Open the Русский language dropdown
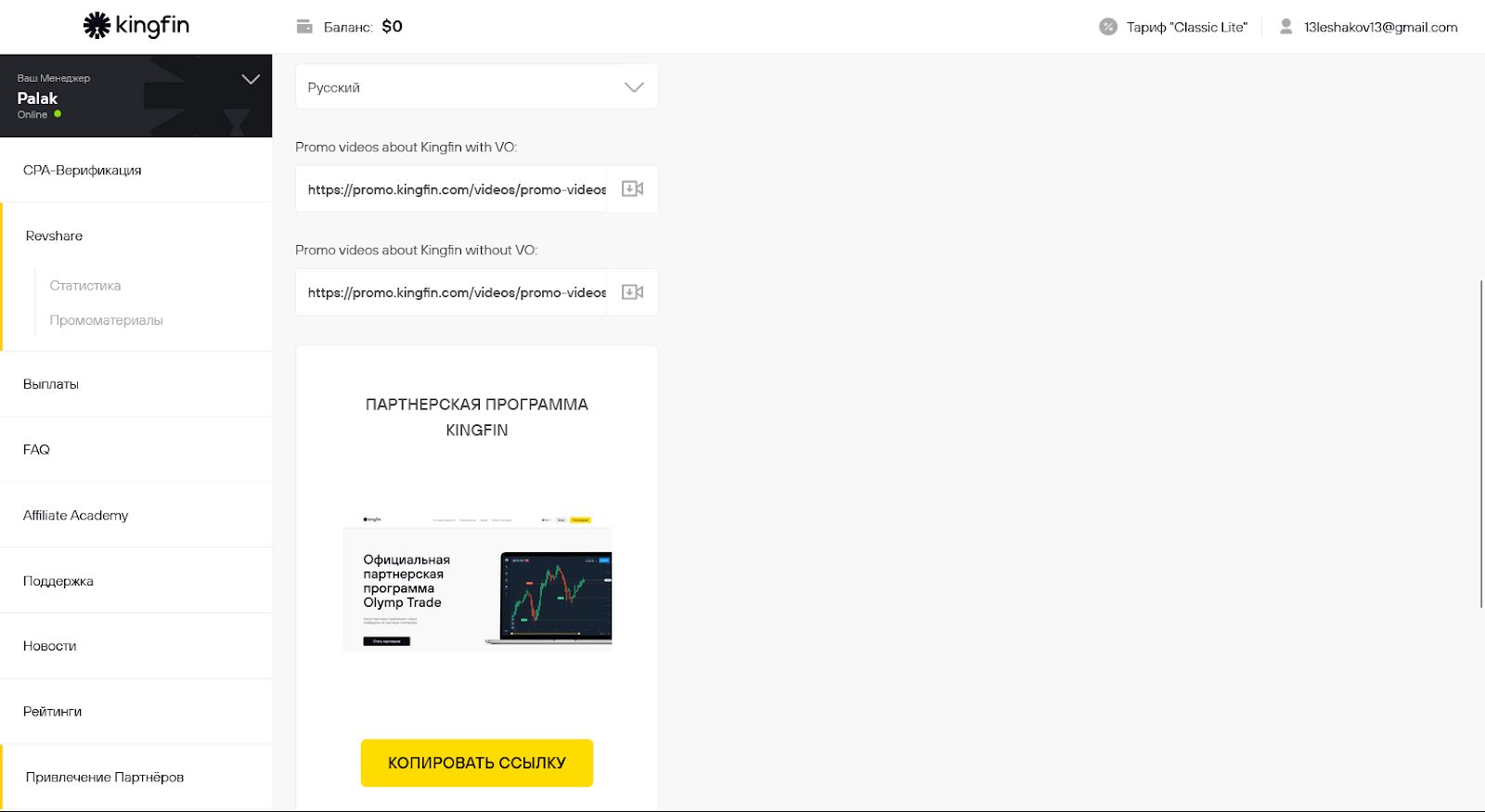The width and height of the screenshot is (1485, 812). [477, 87]
